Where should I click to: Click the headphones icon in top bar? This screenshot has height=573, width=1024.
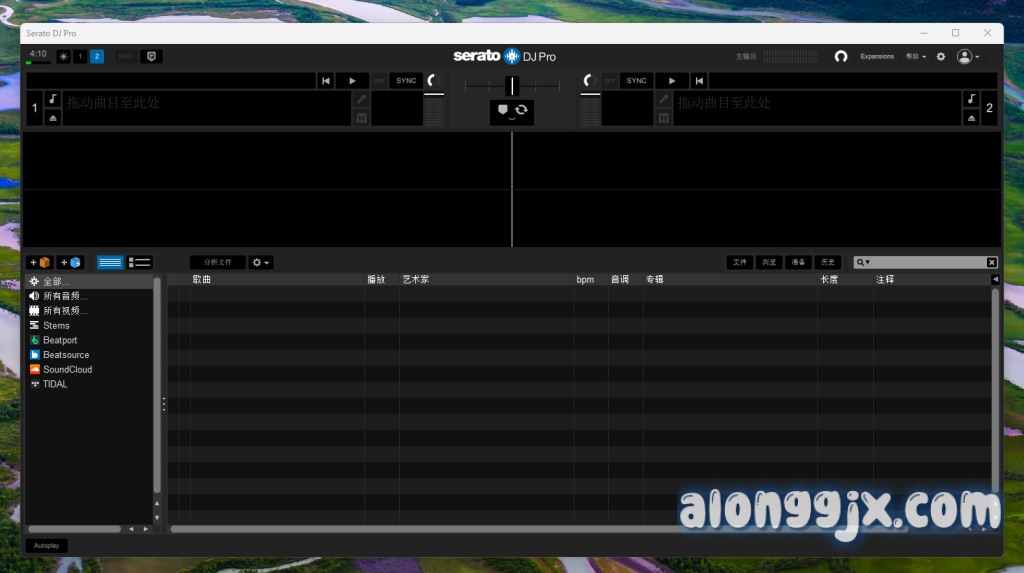[x=841, y=57]
